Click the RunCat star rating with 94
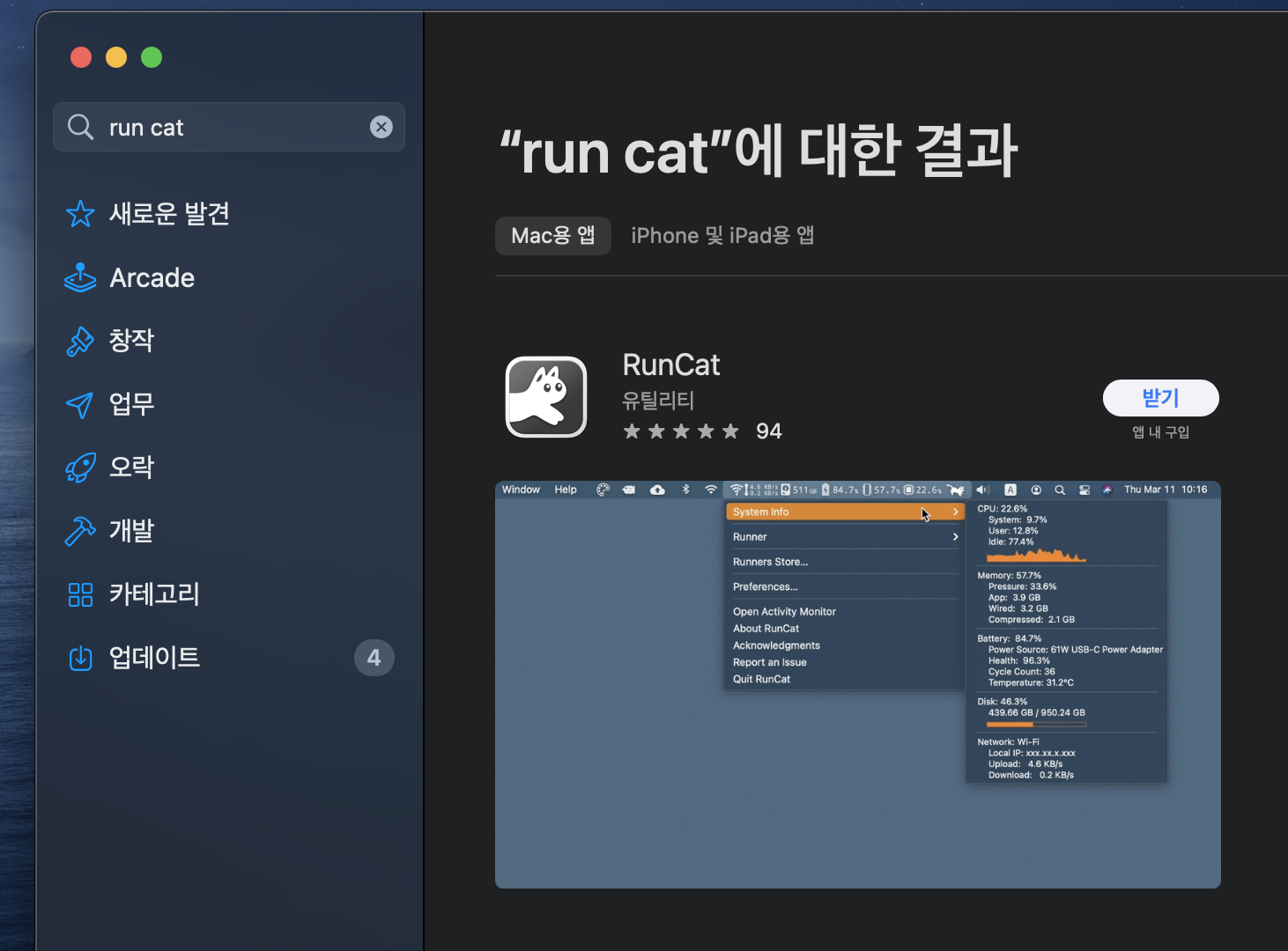The width and height of the screenshot is (1288, 951). click(x=702, y=431)
